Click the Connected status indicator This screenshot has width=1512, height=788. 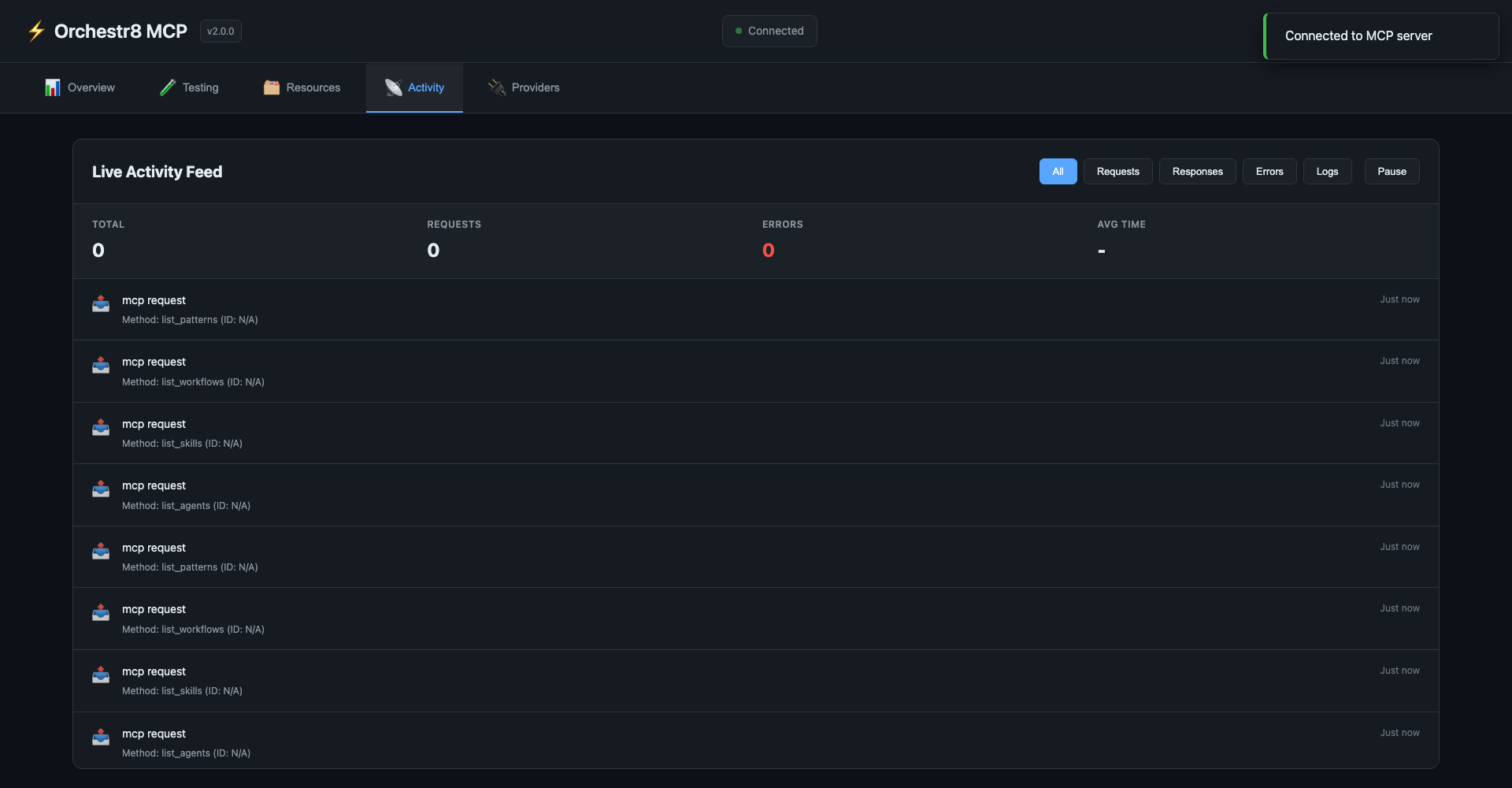[x=769, y=31]
